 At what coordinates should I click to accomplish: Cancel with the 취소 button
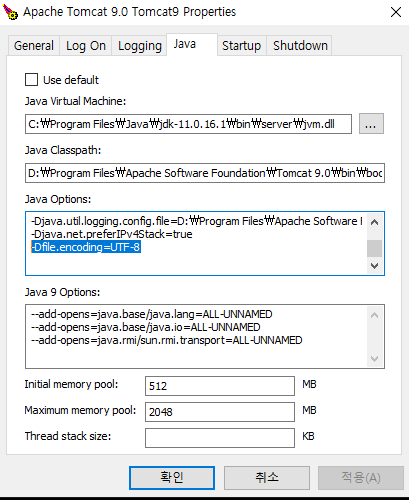point(267,478)
